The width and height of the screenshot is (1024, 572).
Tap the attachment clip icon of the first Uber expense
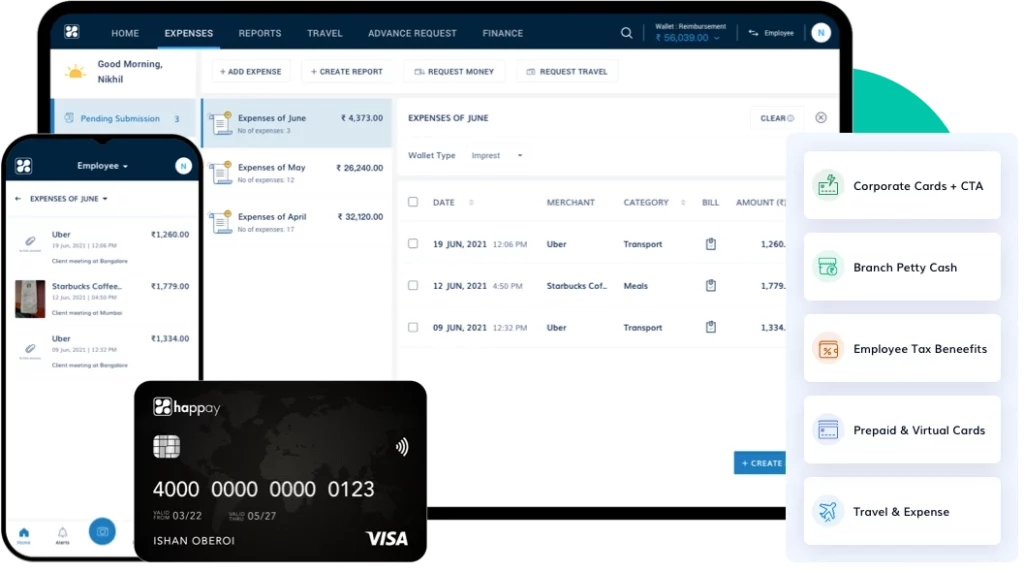[30, 242]
